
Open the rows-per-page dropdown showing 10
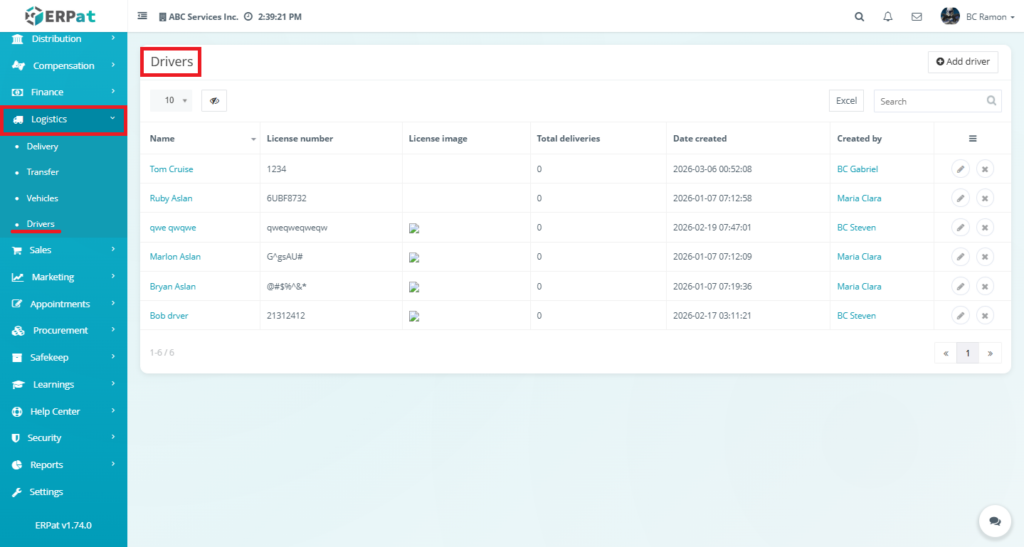pyautogui.click(x=171, y=101)
